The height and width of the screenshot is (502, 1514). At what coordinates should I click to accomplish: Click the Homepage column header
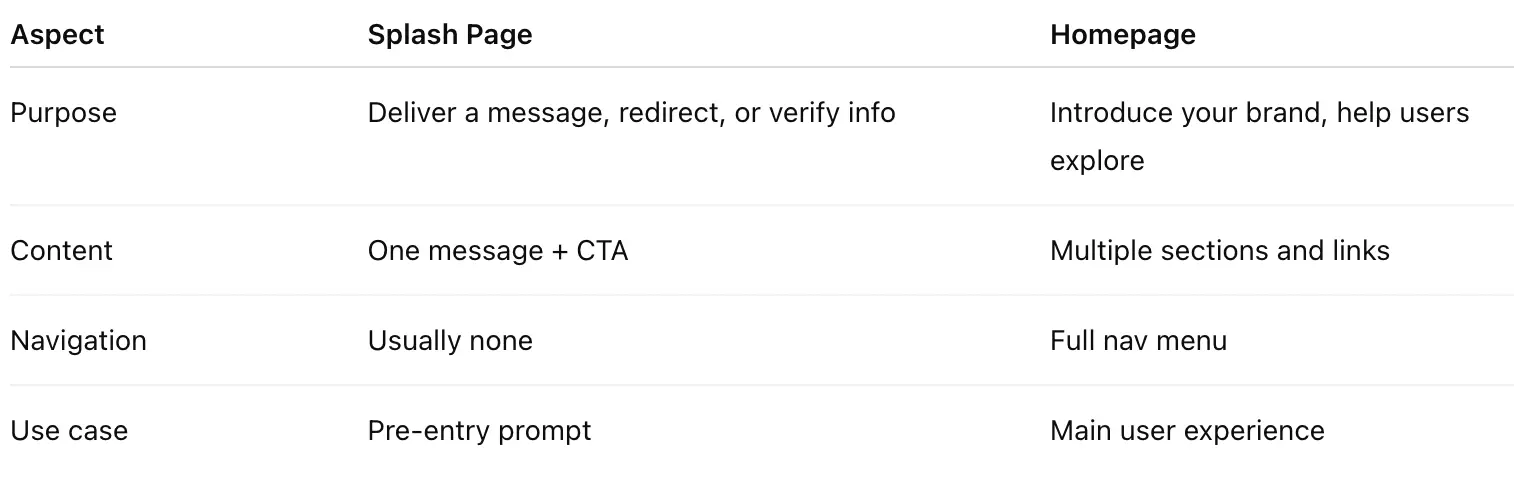[x=1122, y=35]
